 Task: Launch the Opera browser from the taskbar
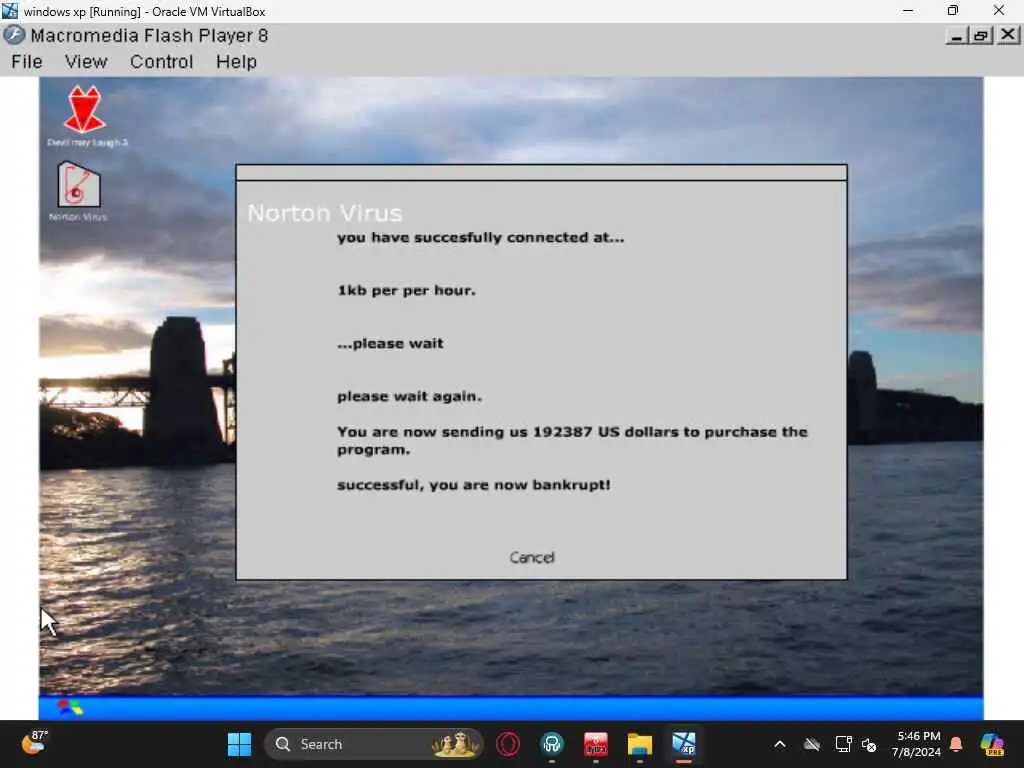507,744
